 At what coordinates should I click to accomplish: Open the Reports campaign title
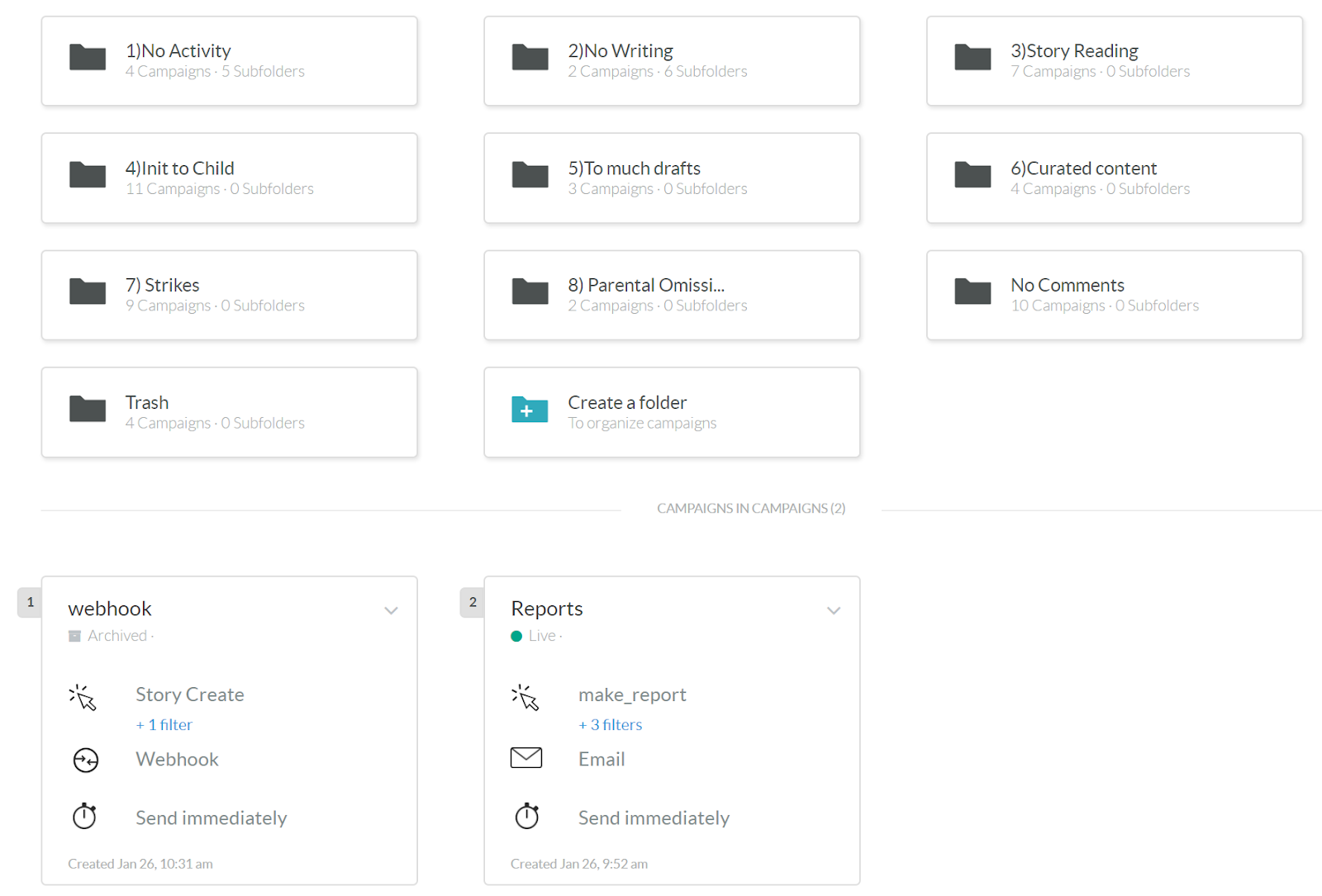[547, 609]
